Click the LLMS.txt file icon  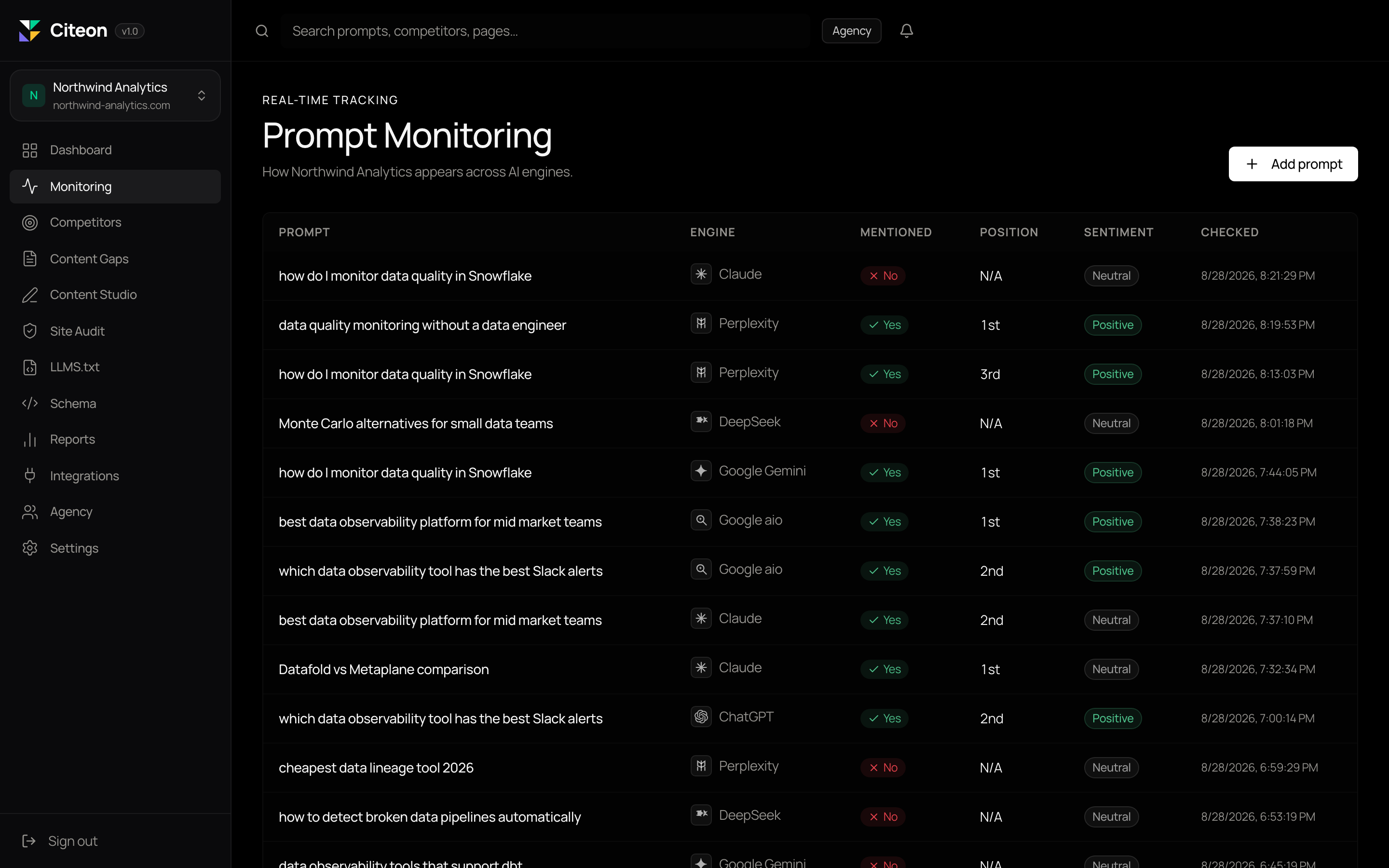30,367
